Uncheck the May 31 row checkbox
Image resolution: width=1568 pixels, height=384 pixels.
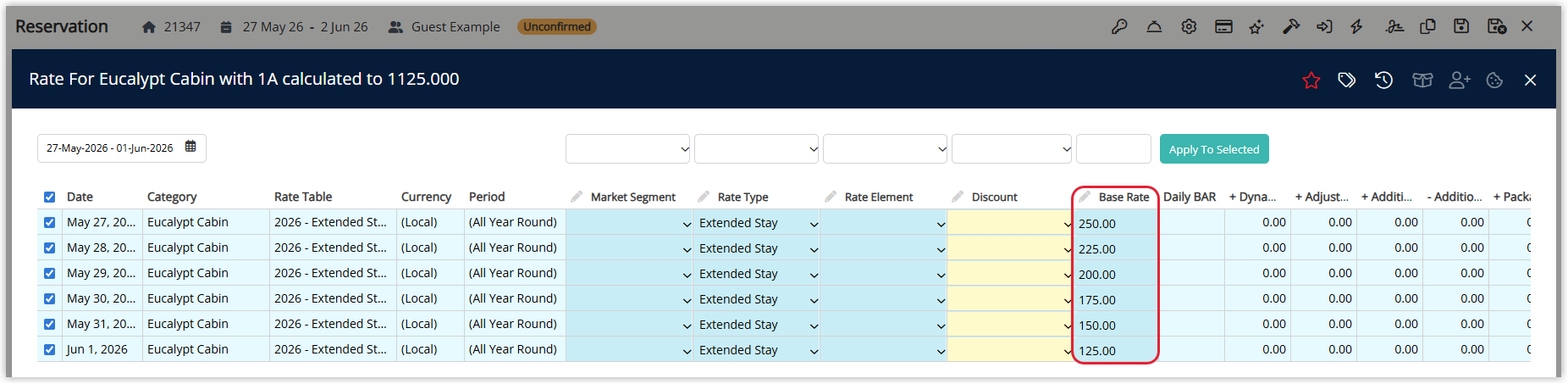coord(49,324)
